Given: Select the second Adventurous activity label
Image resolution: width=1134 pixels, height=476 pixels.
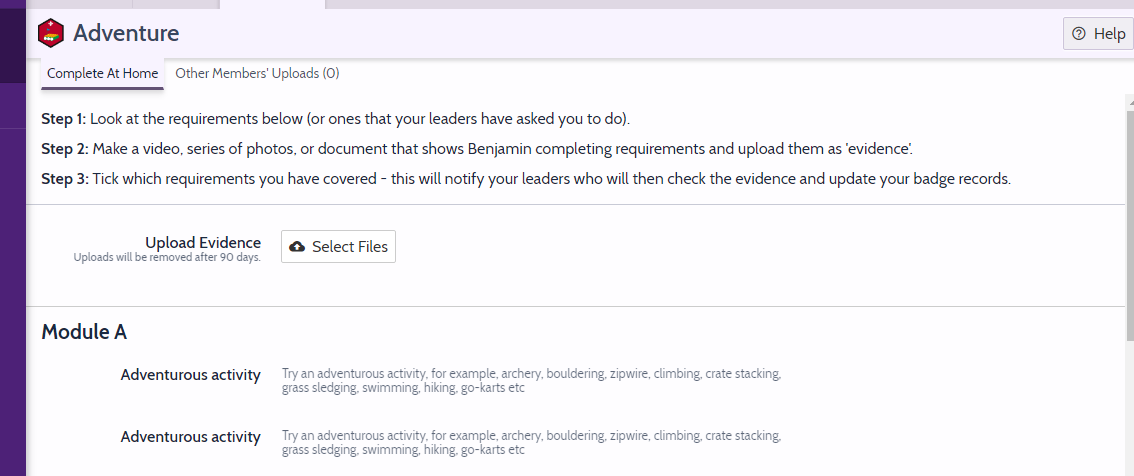Looking at the screenshot, I should coord(190,437).
